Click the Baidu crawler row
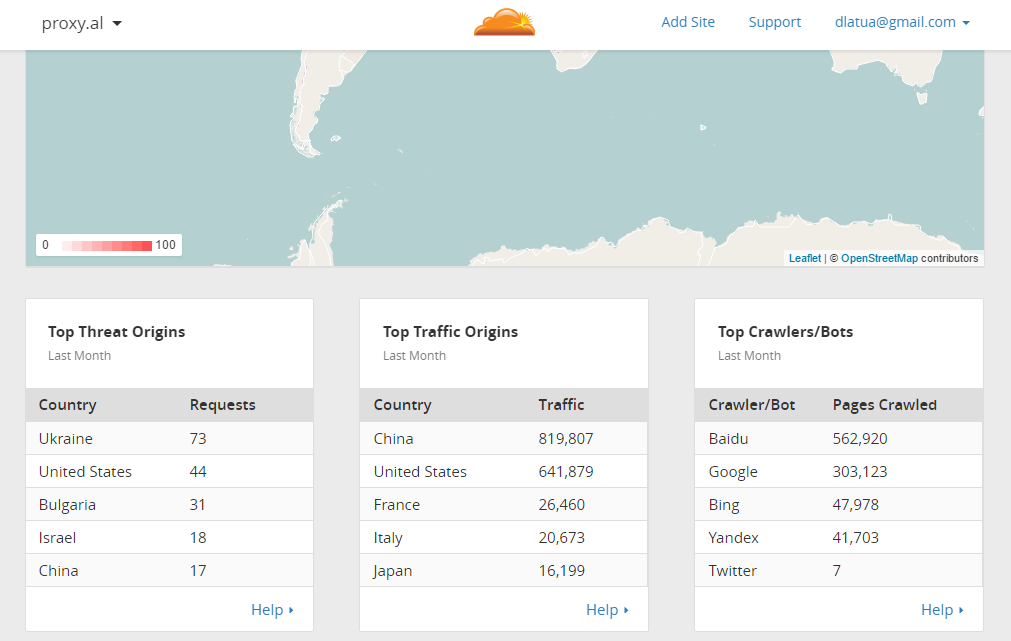Image resolution: width=1011 pixels, height=641 pixels. (838, 438)
